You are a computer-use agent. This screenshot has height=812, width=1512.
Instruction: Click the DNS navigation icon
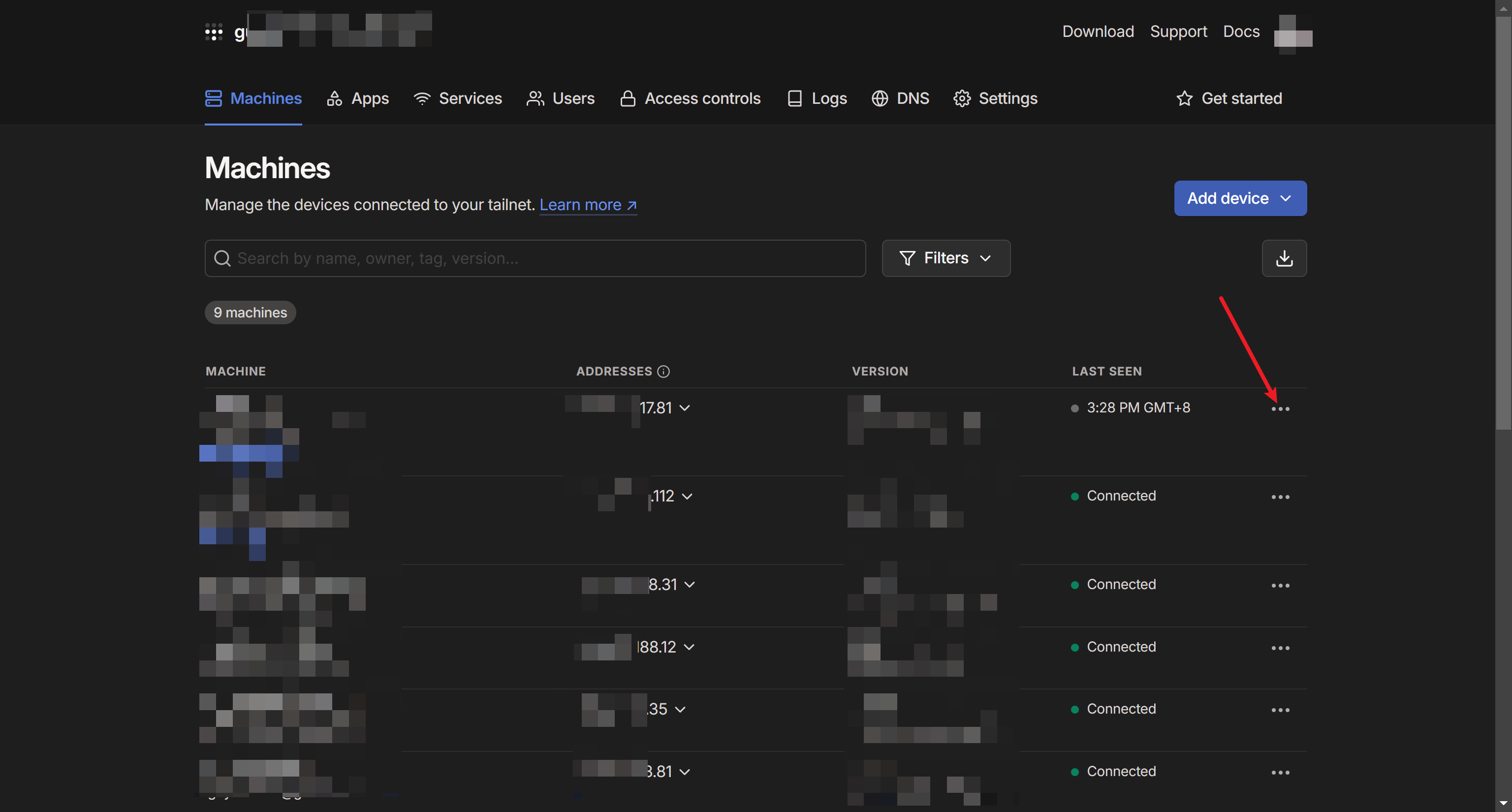point(878,99)
